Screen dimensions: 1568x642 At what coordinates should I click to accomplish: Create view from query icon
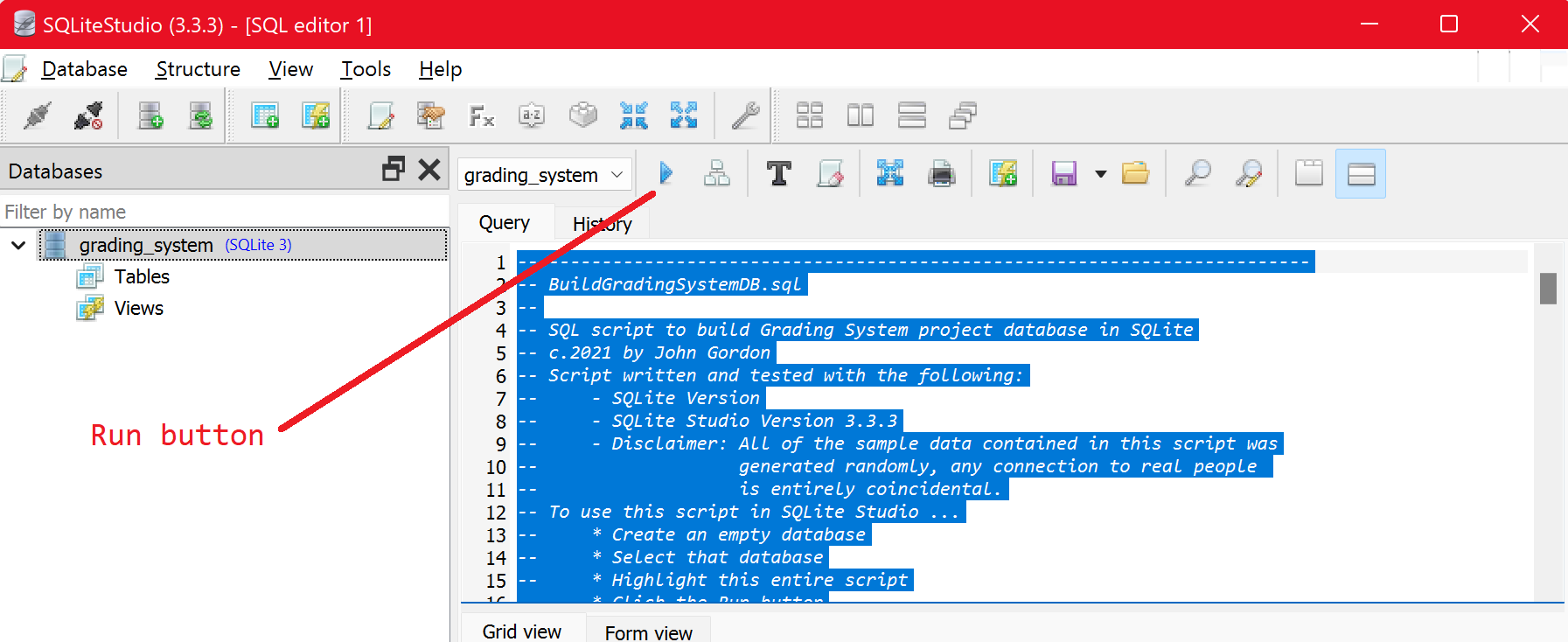(1003, 173)
